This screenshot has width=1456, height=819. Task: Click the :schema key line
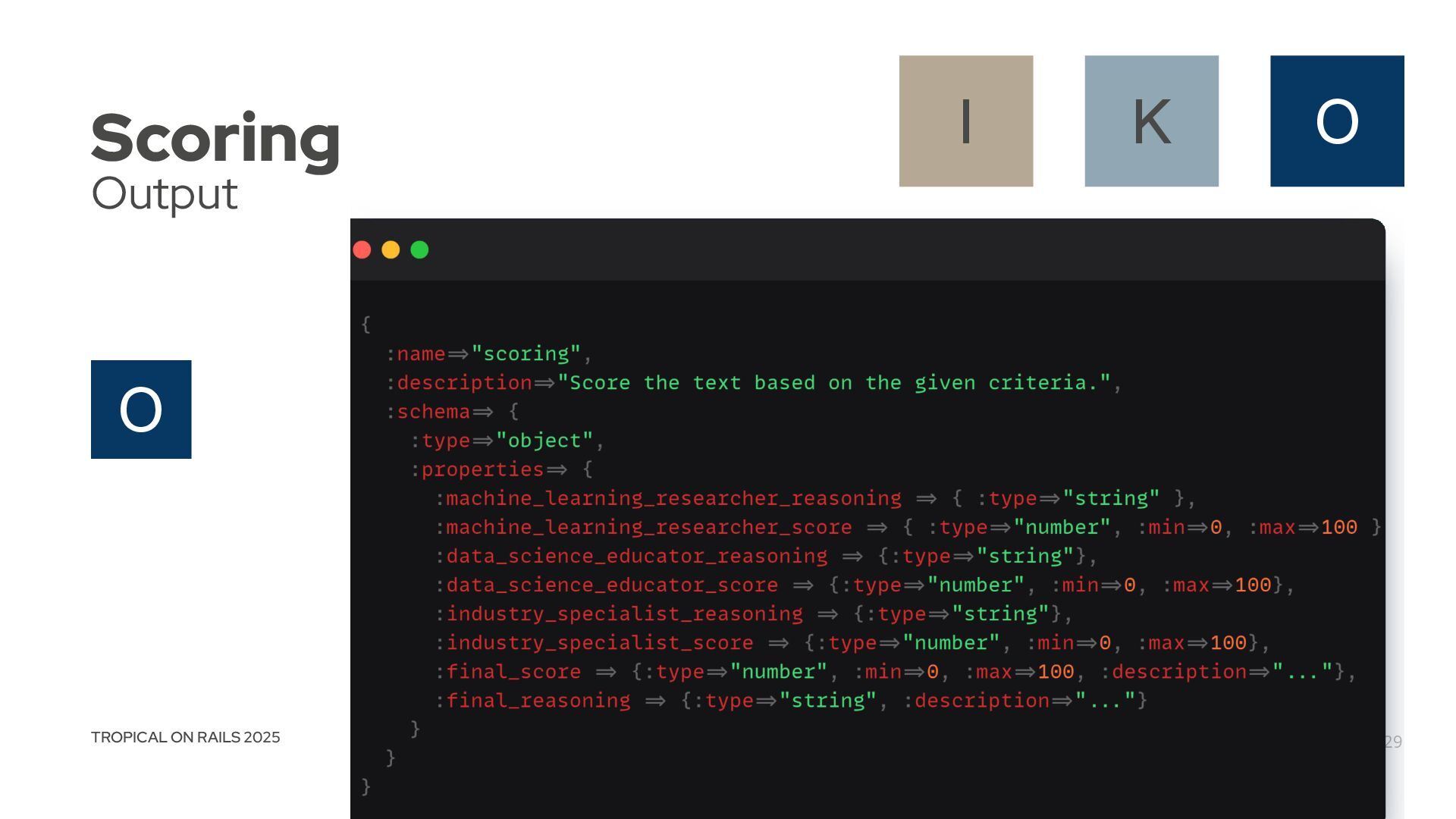(430, 412)
